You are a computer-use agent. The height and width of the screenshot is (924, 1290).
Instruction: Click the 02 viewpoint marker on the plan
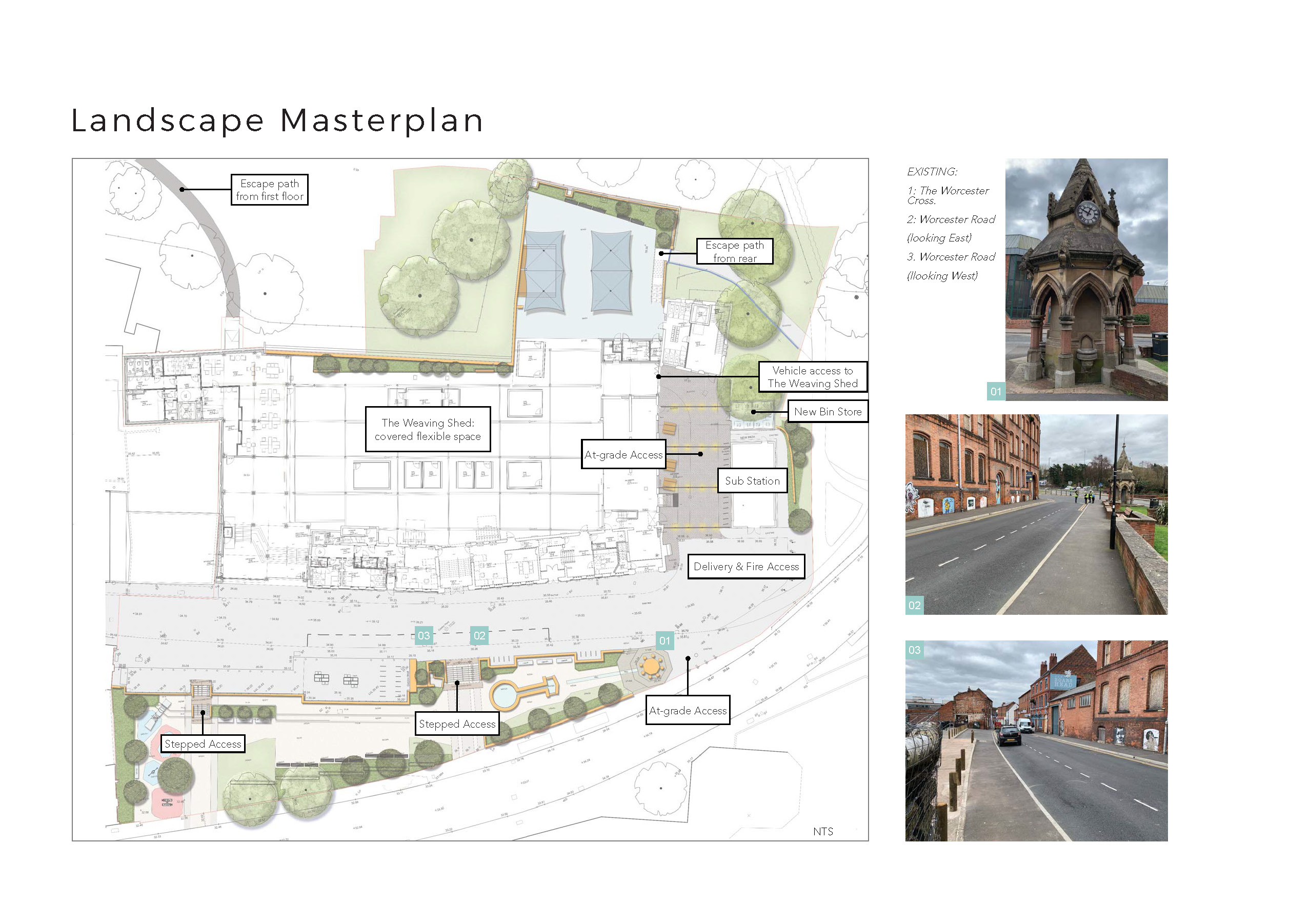(x=479, y=635)
